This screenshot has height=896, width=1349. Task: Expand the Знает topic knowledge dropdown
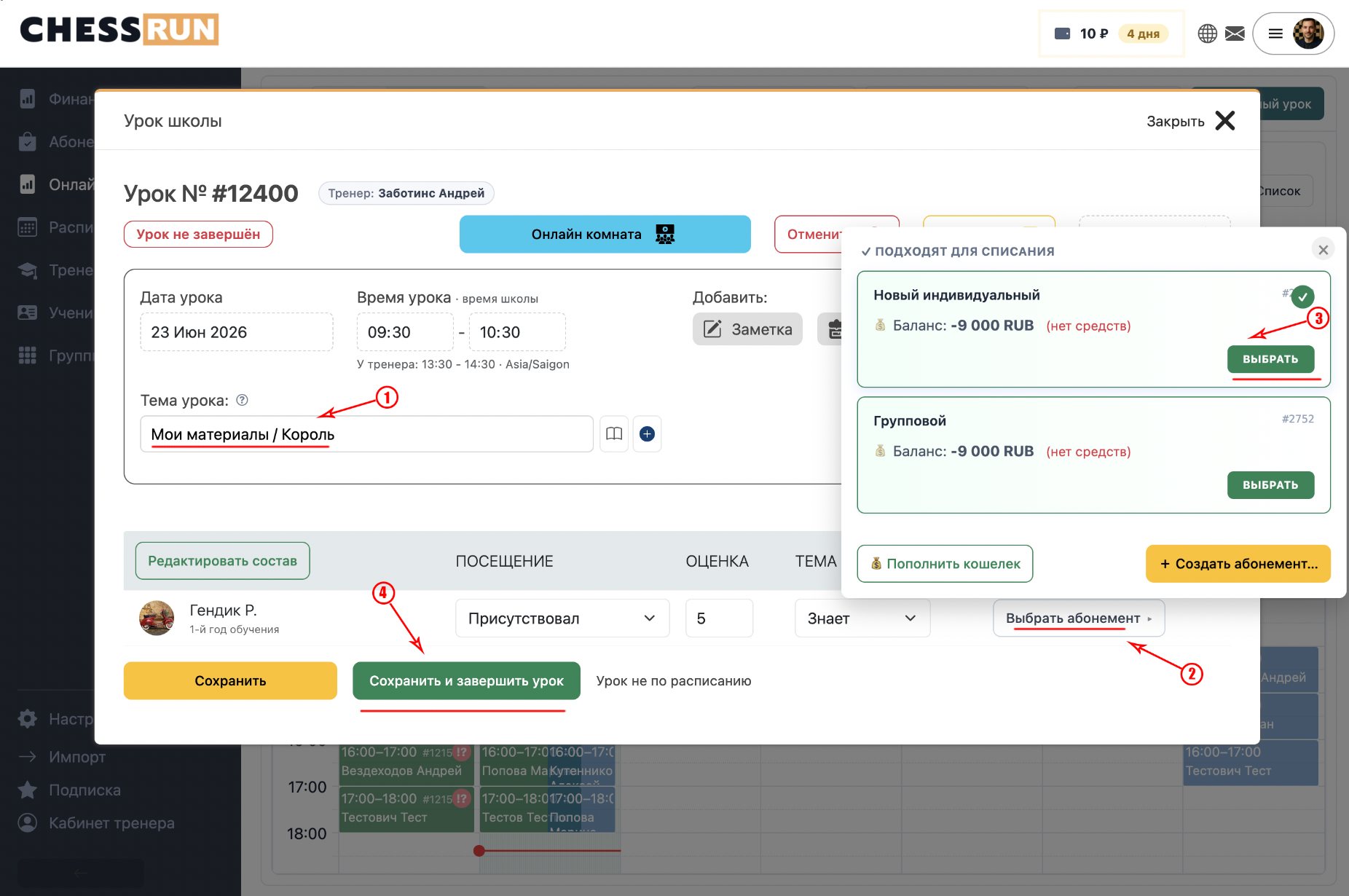point(862,618)
